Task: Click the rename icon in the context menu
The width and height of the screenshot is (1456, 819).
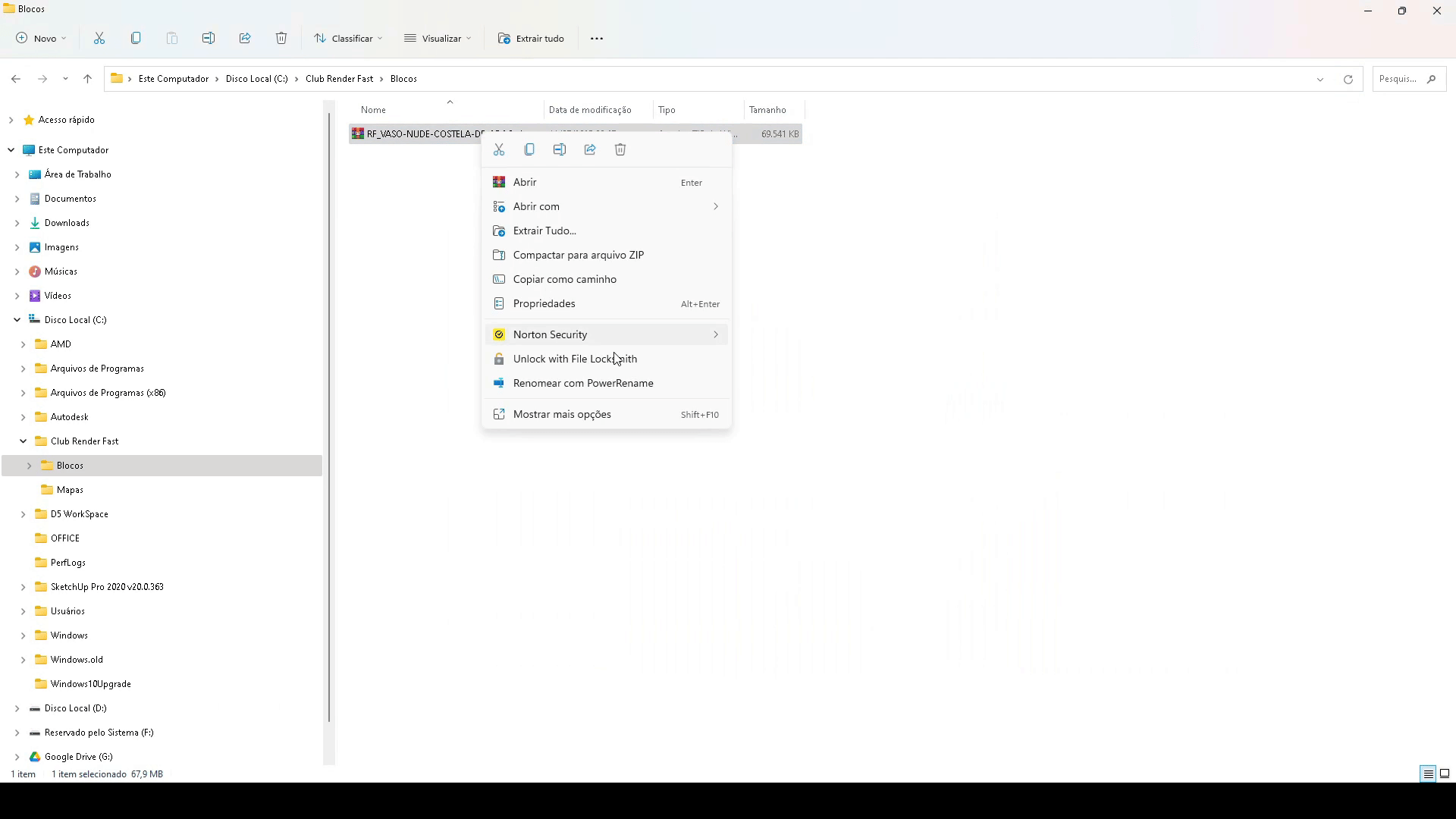Action: click(x=560, y=149)
